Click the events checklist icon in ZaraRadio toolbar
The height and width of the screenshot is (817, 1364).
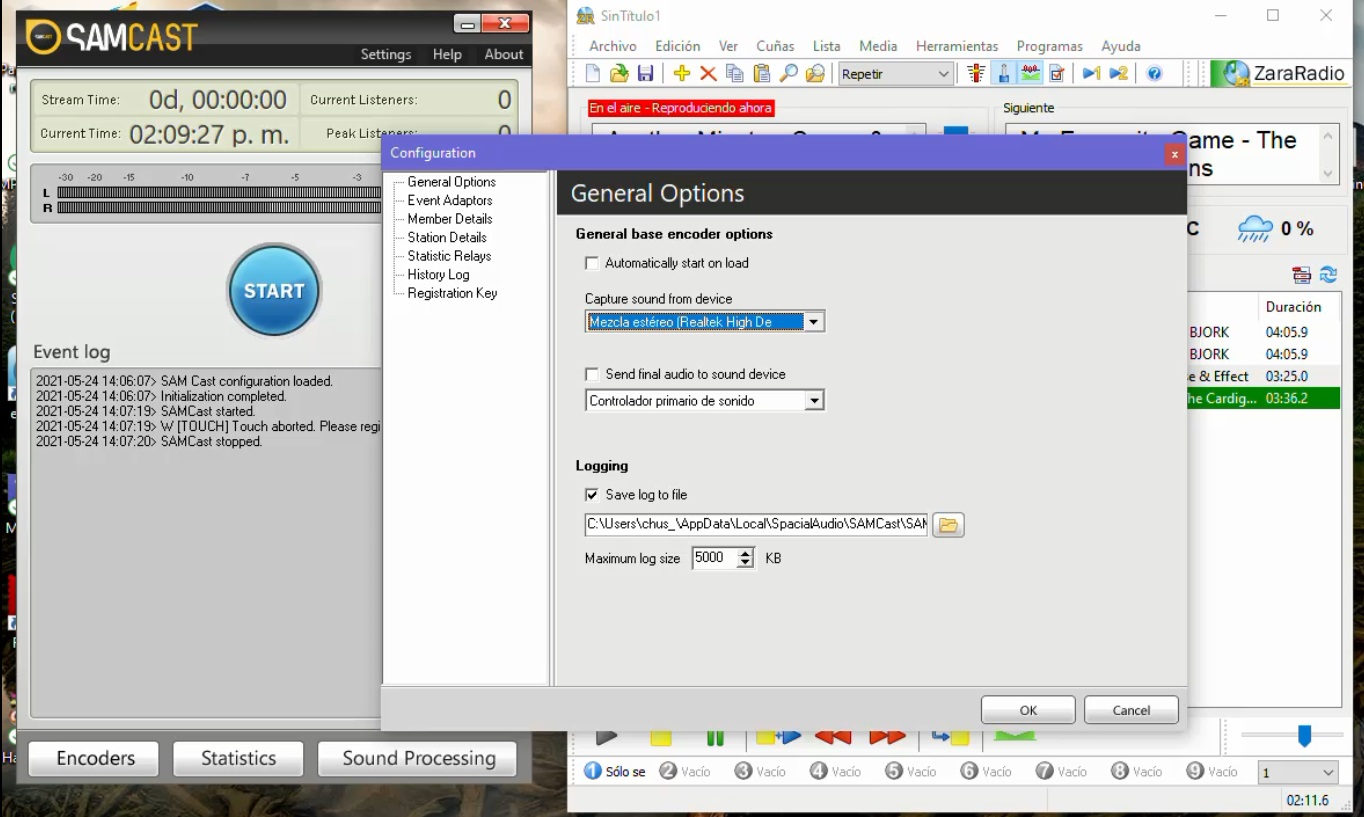coord(1056,74)
